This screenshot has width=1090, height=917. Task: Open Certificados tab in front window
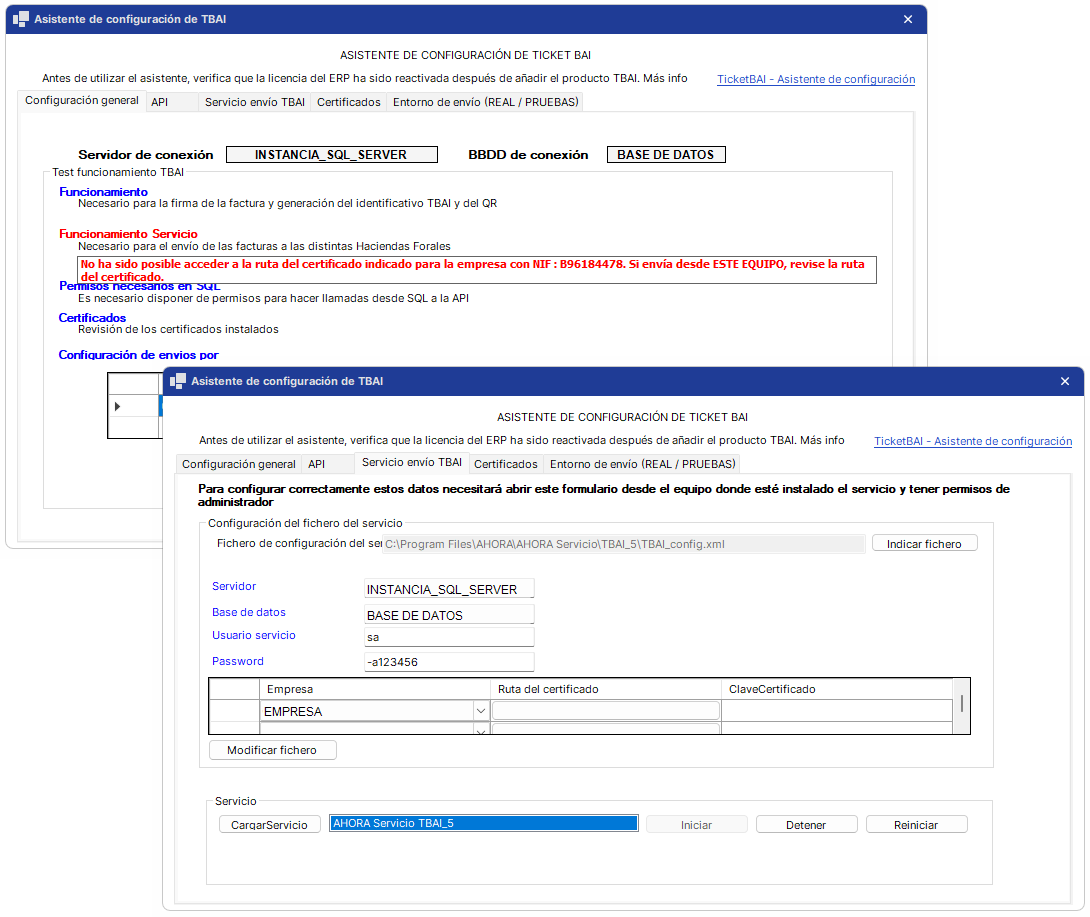(505, 464)
